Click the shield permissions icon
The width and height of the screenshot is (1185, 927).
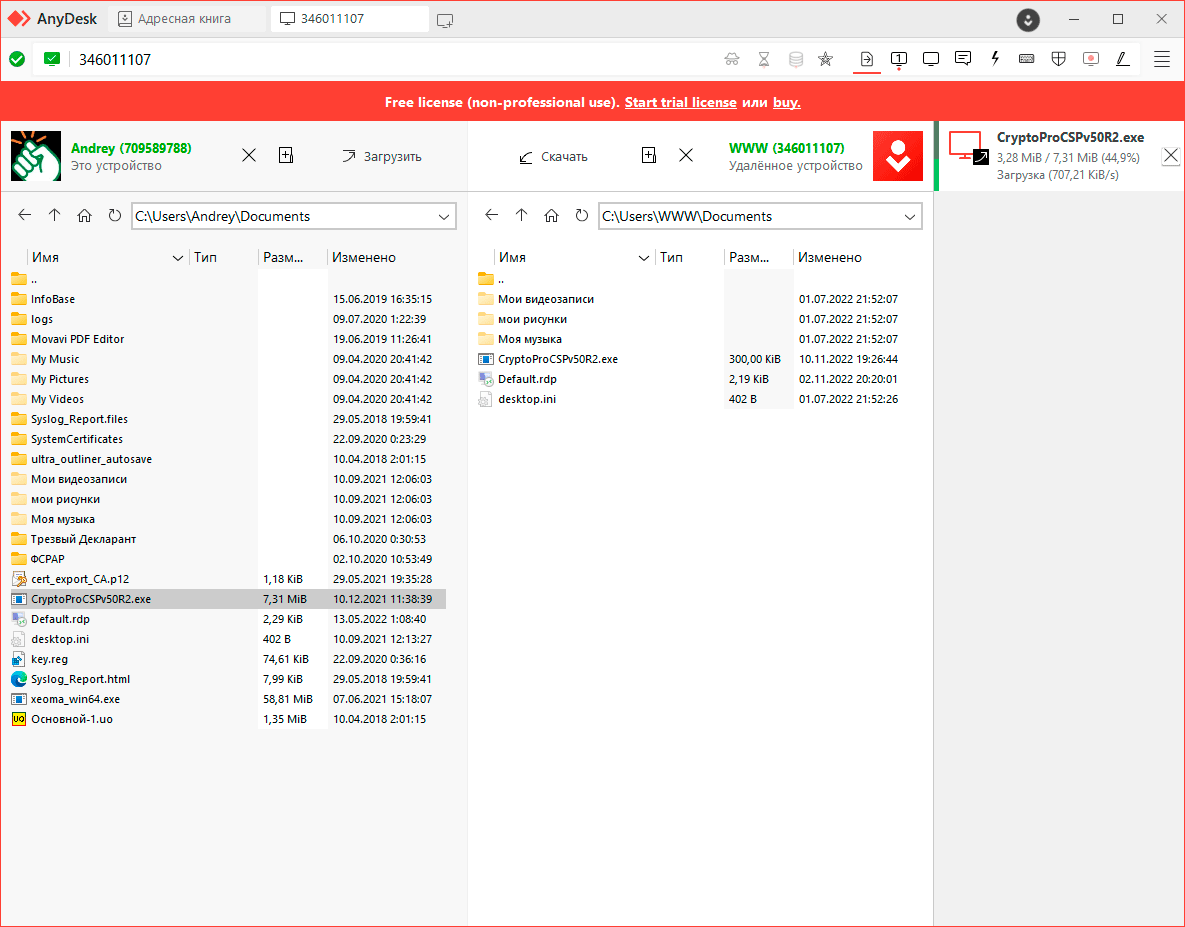coord(1058,59)
